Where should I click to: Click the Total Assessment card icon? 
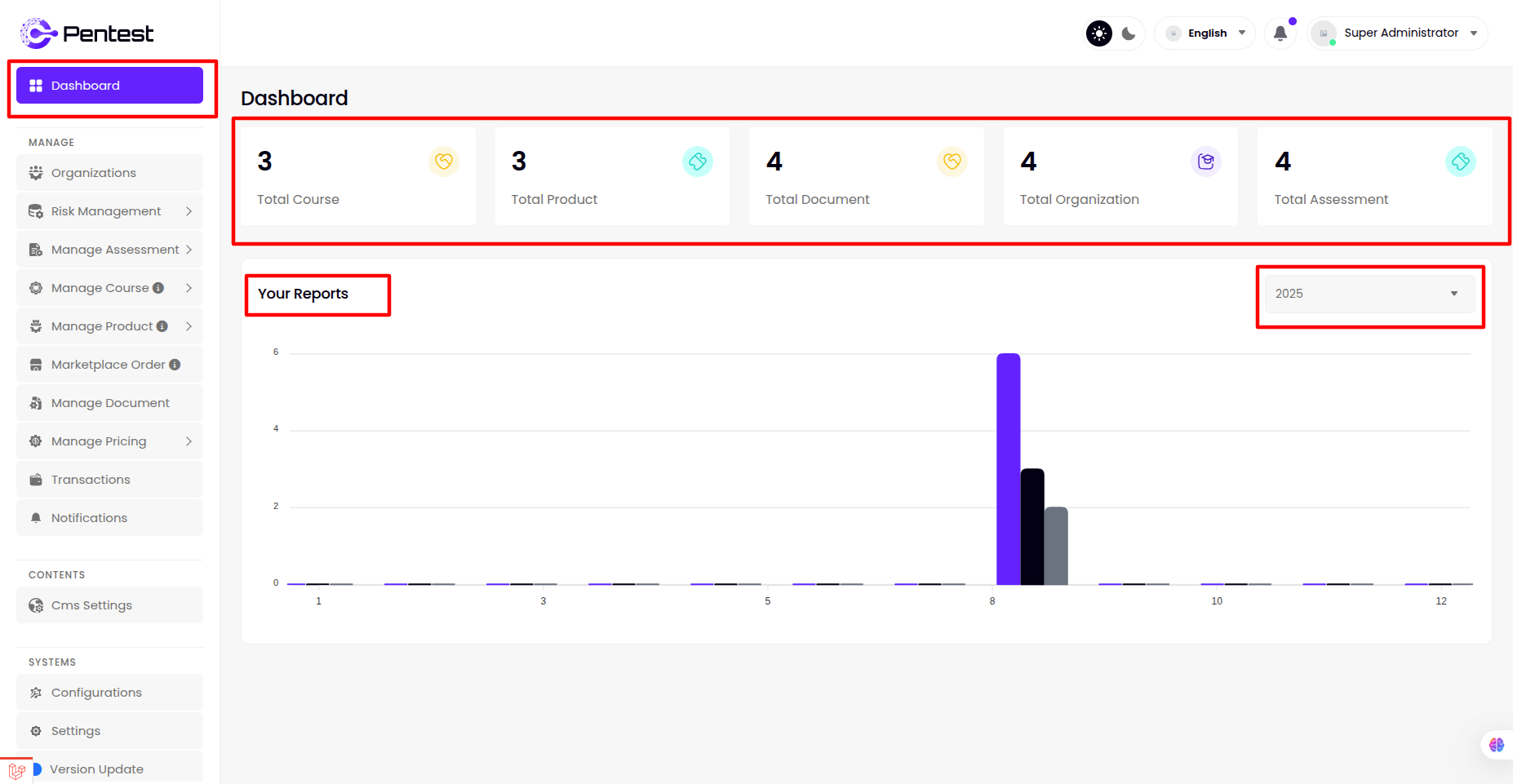point(1460,162)
